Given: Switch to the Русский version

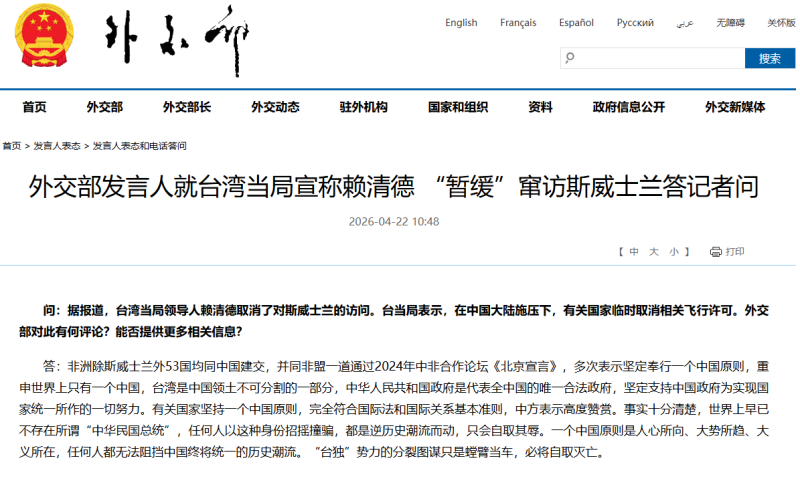Looking at the screenshot, I should [x=635, y=22].
